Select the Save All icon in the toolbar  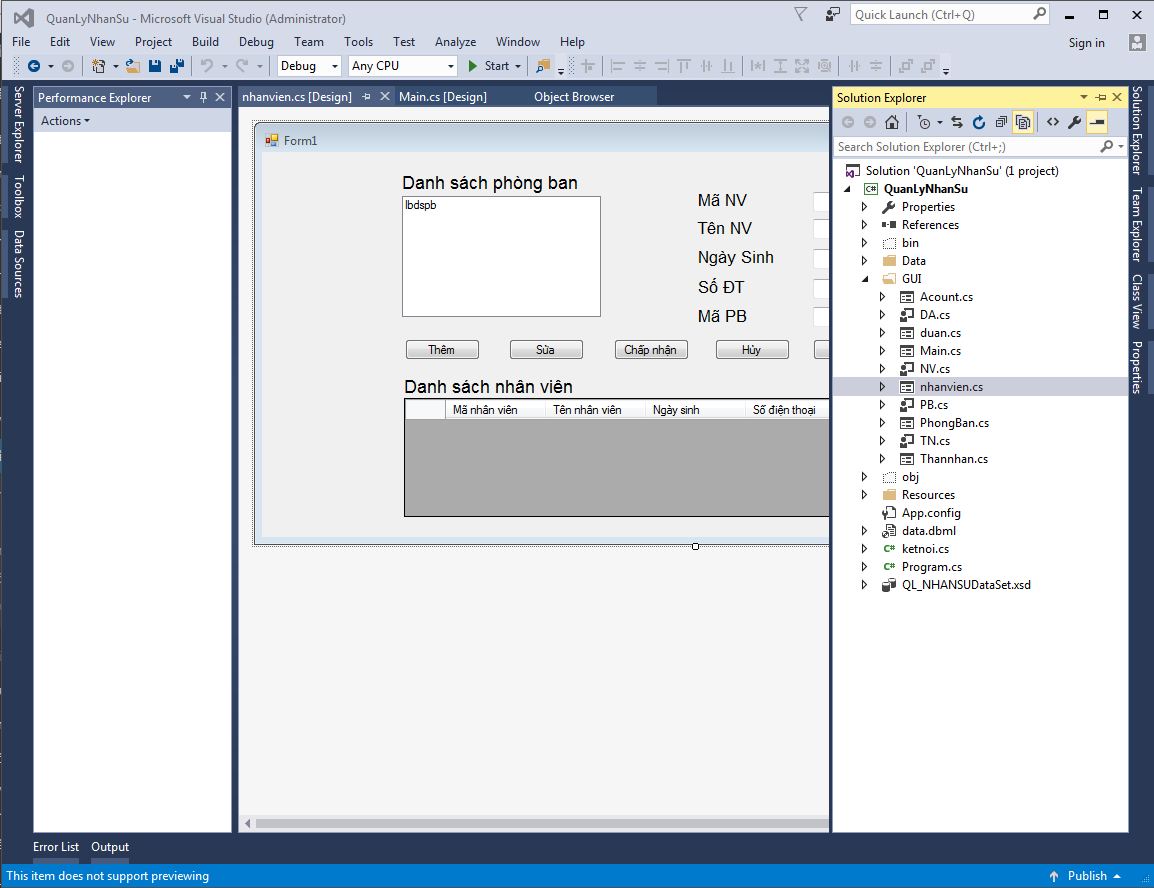[177, 65]
